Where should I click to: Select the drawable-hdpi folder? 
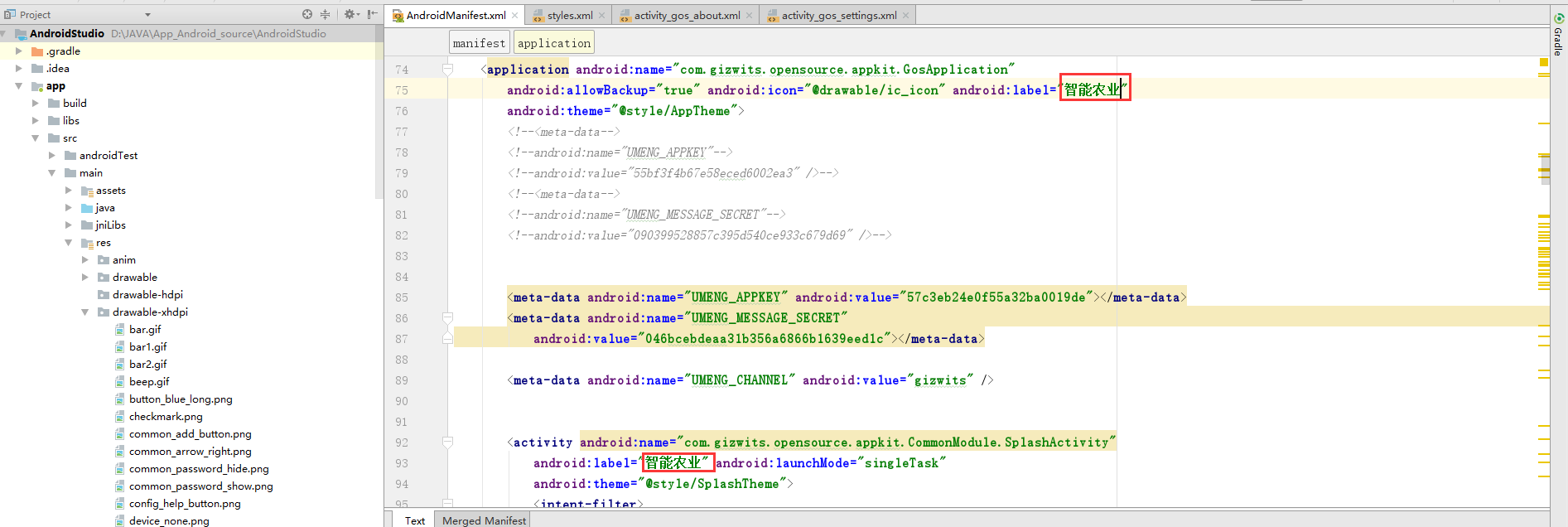coord(147,295)
